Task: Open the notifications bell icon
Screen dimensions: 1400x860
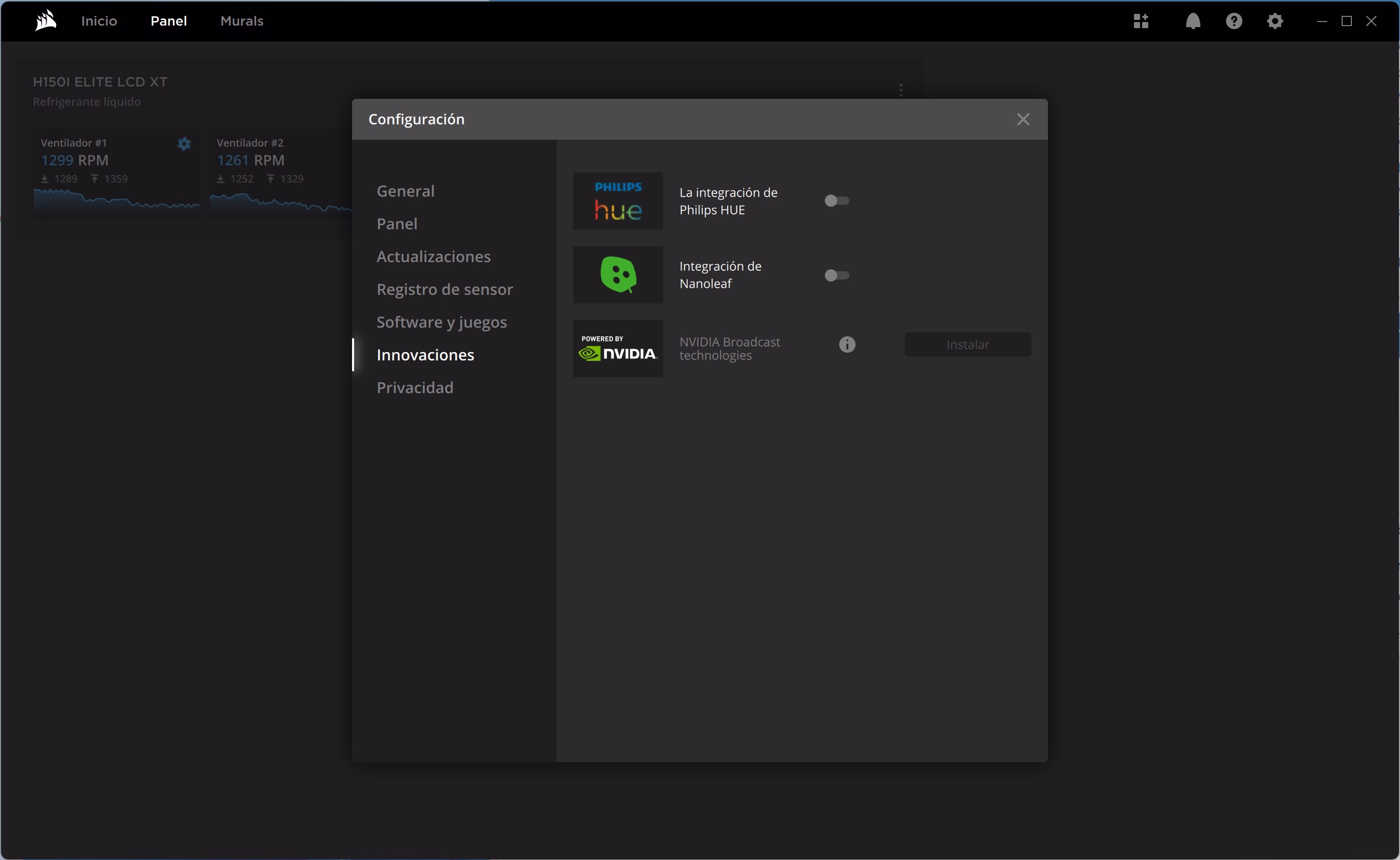Action: pyautogui.click(x=1193, y=21)
